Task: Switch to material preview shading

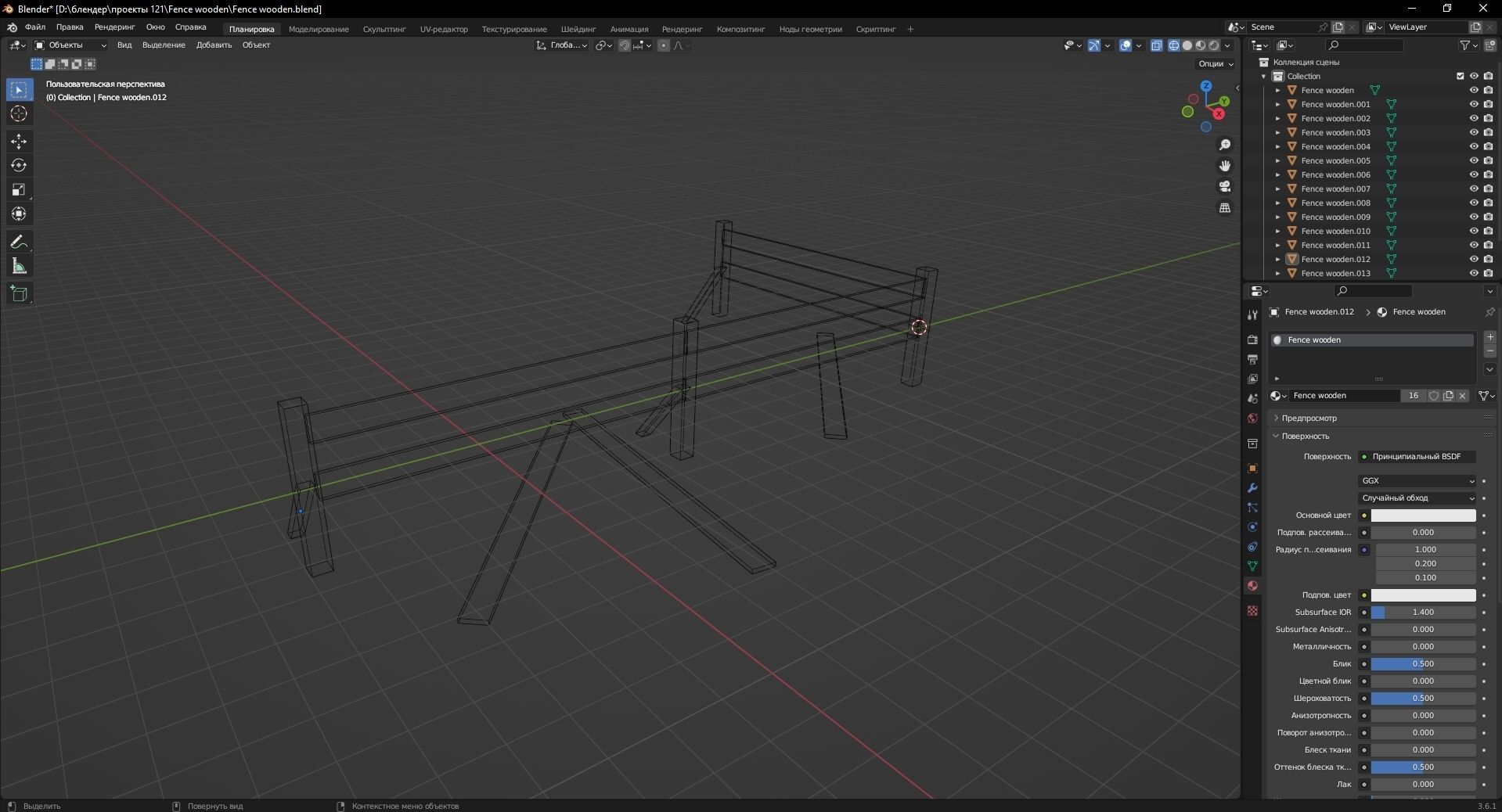Action: (x=1200, y=45)
